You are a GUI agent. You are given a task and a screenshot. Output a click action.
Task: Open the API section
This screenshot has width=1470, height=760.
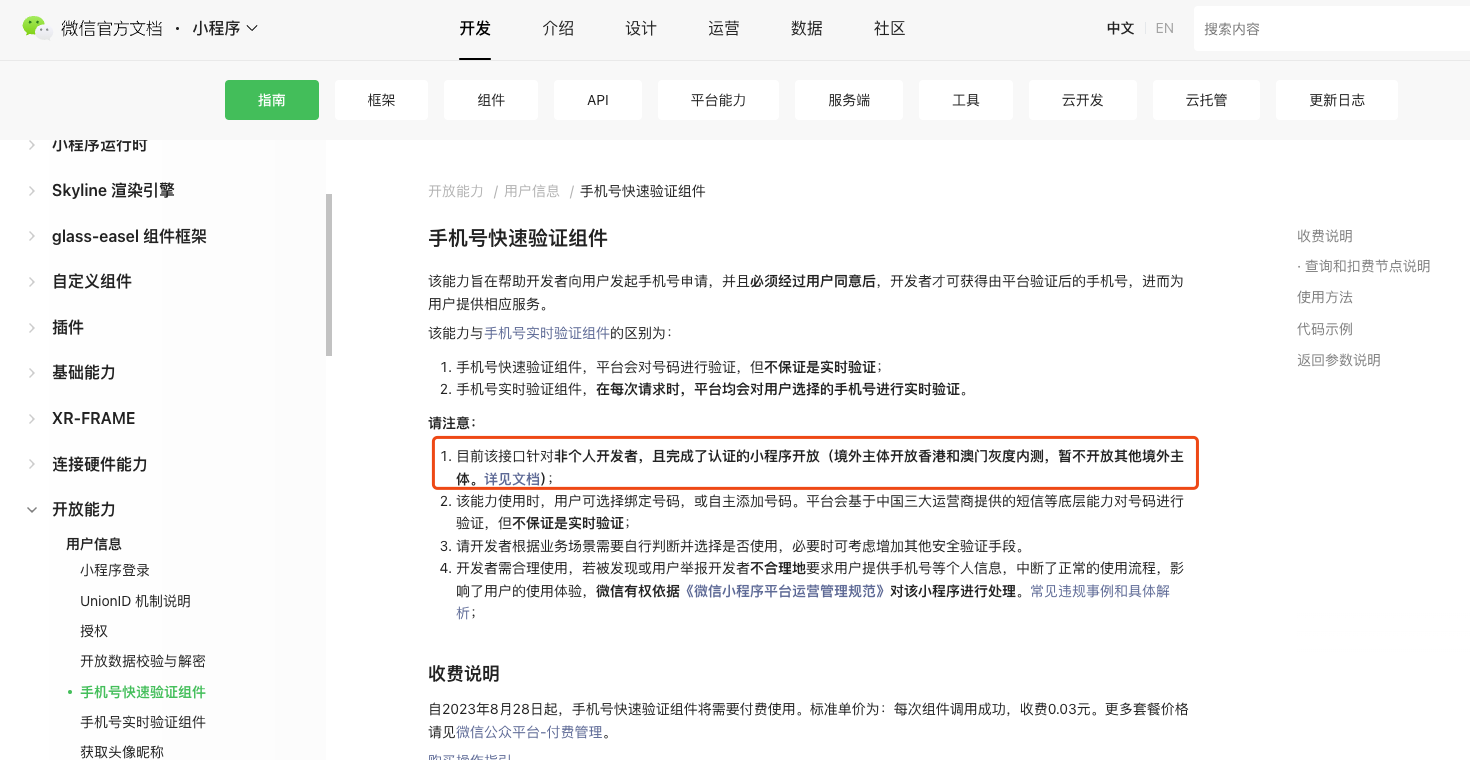(598, 100)
